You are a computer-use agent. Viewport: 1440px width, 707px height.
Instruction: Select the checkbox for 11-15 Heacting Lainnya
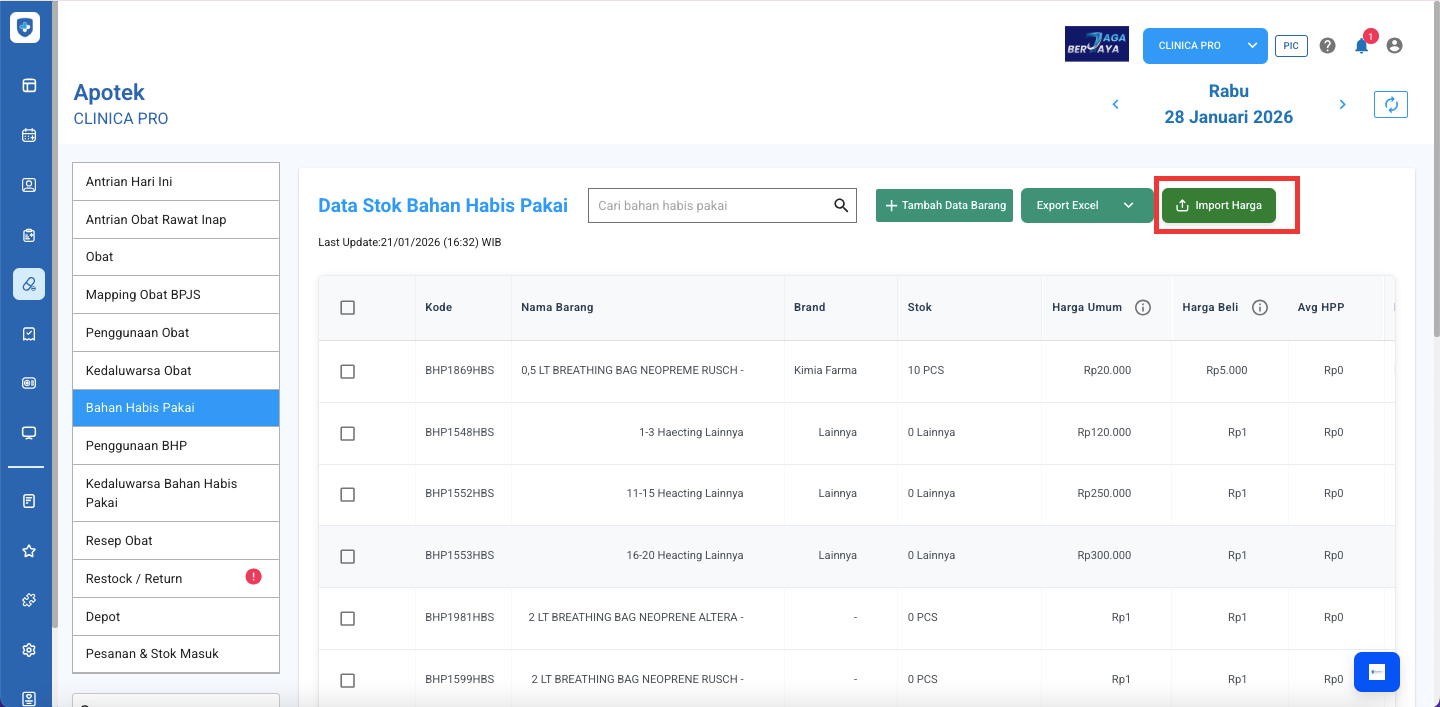click(x=347, y=494)
